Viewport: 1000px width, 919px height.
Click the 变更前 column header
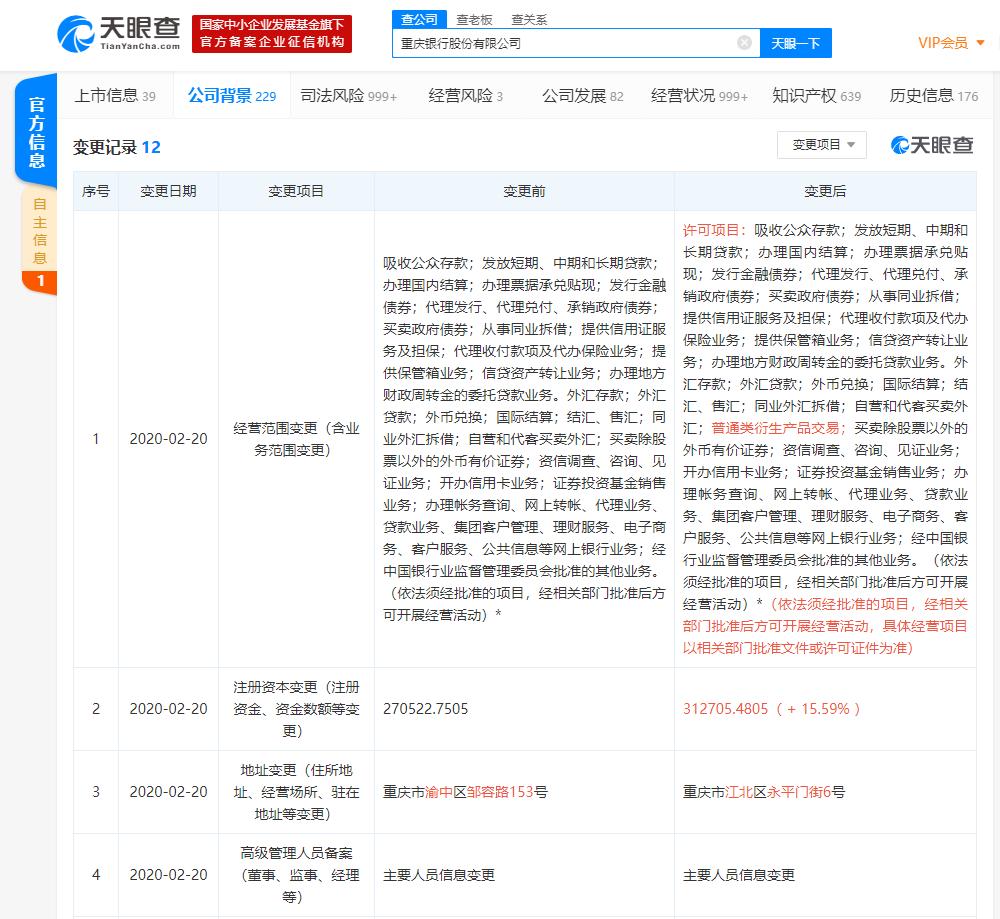[x=524, y=191]
